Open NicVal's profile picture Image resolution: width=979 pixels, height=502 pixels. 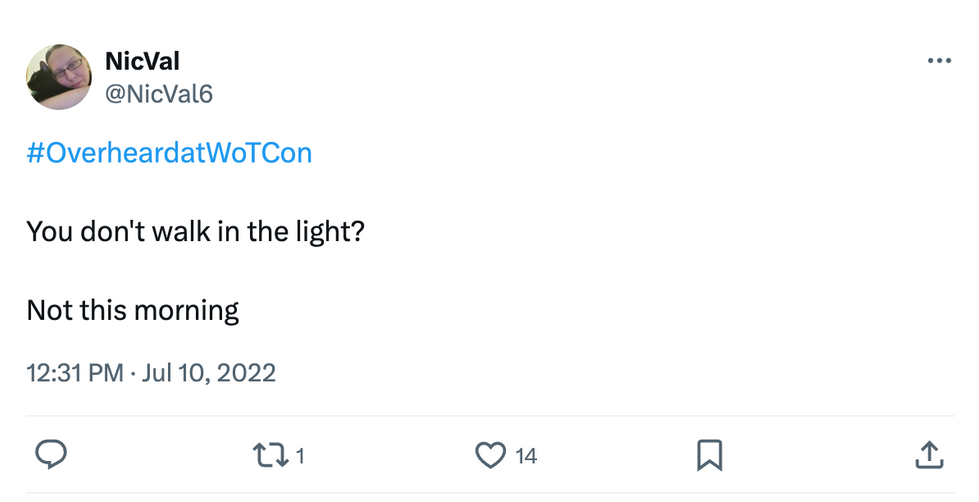click(60, 77)
